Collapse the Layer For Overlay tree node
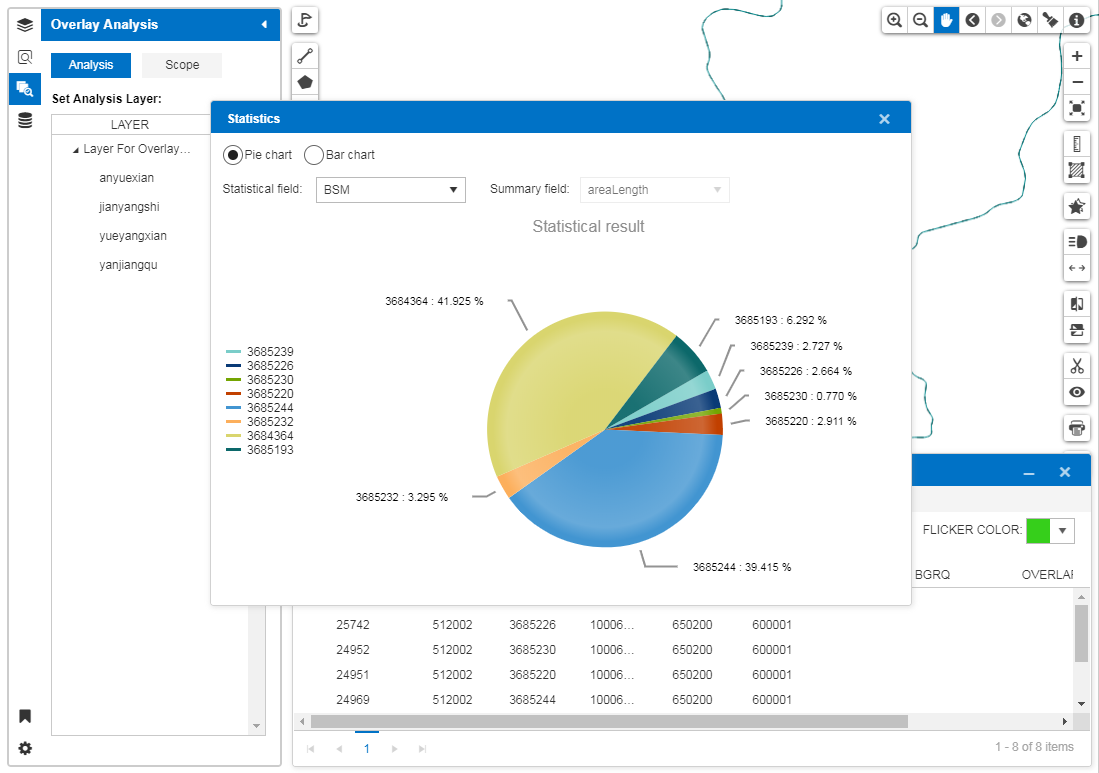This screenshot has width=1099, height=773. click(76, 150)
